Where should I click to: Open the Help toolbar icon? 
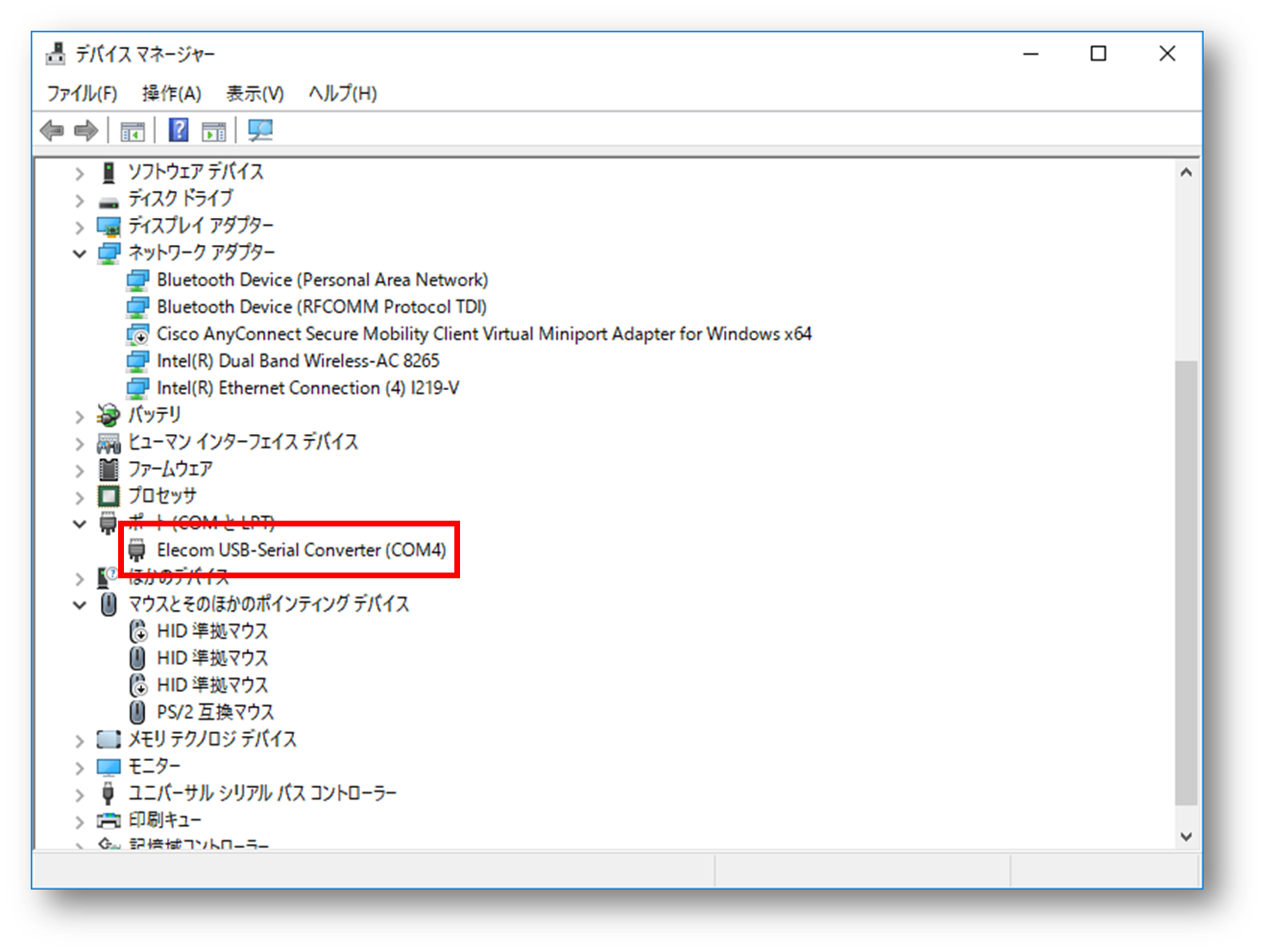(x=179, y=130)
